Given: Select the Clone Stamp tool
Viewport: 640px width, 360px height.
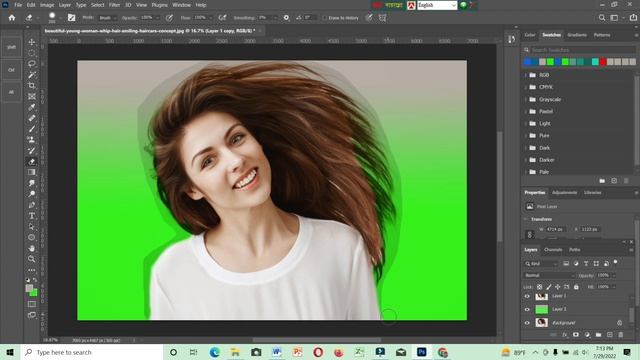Looking at the screenshot, I should point(32,140).
